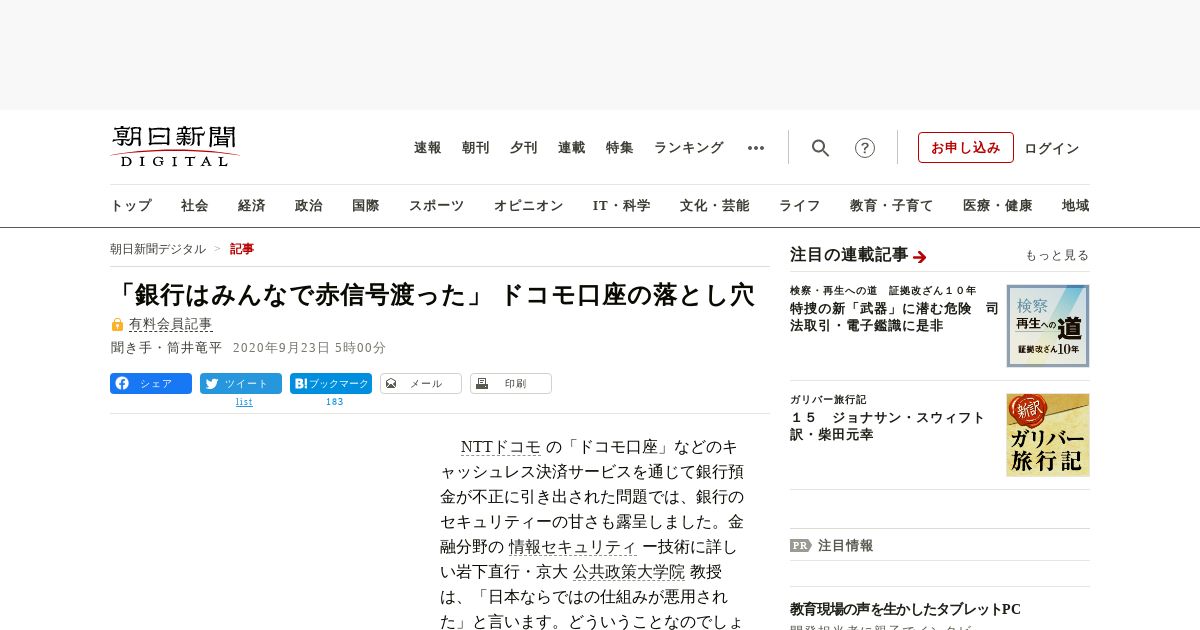Go to 社会 section tab
Screen dimensions: 1200x630
[195, 206]
